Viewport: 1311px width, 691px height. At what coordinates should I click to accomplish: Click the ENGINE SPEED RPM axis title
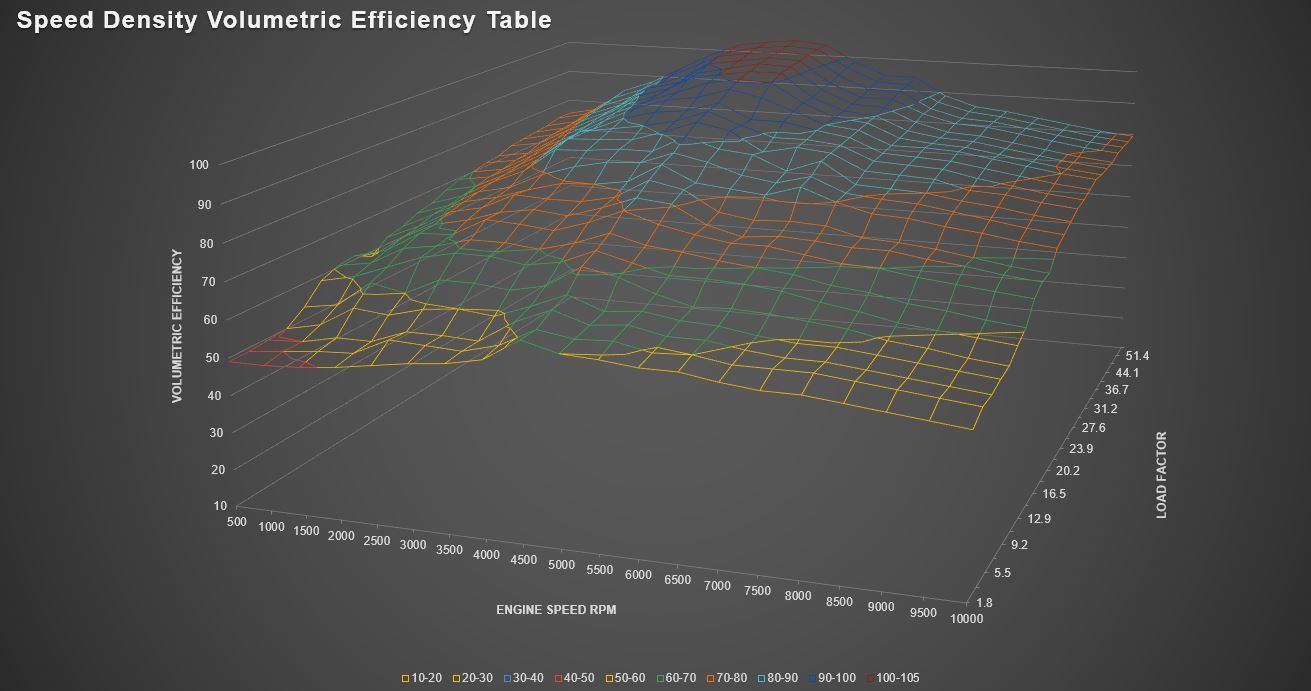pos(556,609)
